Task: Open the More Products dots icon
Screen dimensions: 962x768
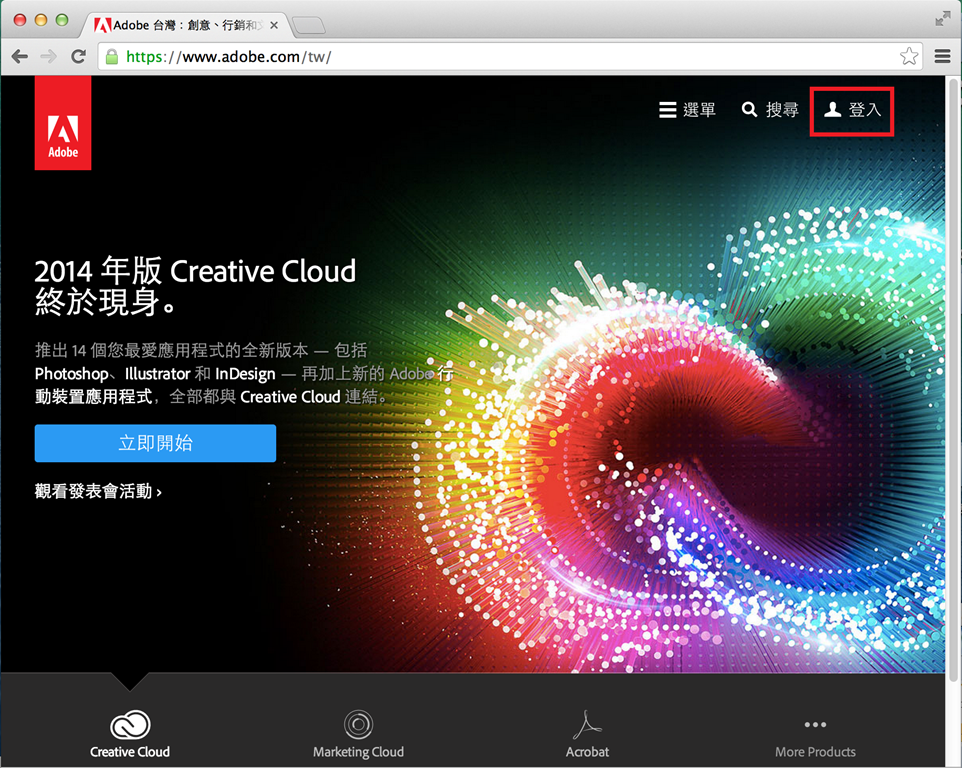Action: point(815,724)
